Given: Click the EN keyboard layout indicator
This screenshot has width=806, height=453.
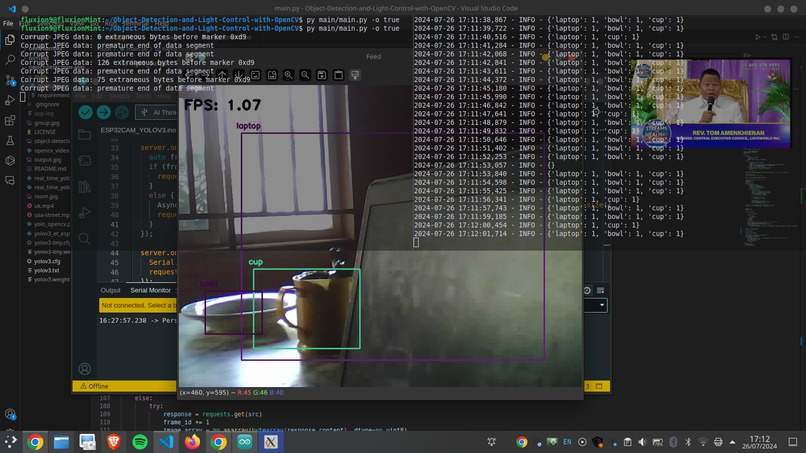Looking at the screenshot, I should coord(567,442).
